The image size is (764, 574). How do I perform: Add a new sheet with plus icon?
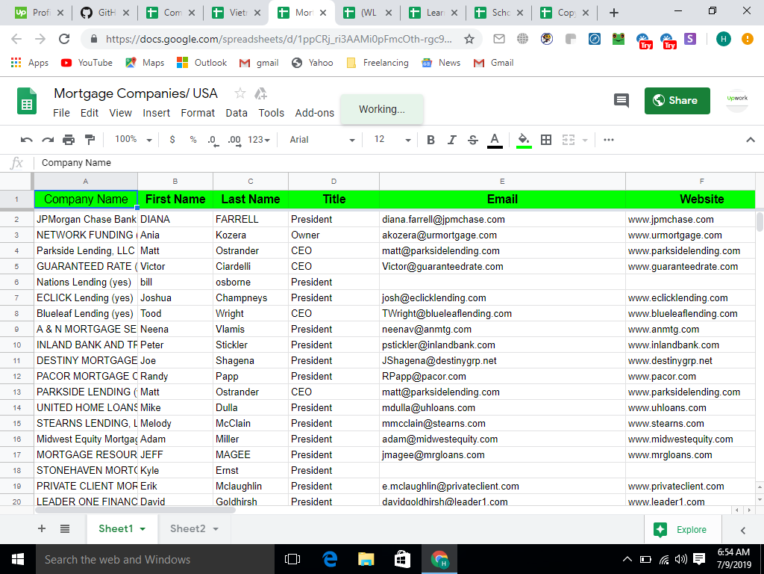(42, 529)
